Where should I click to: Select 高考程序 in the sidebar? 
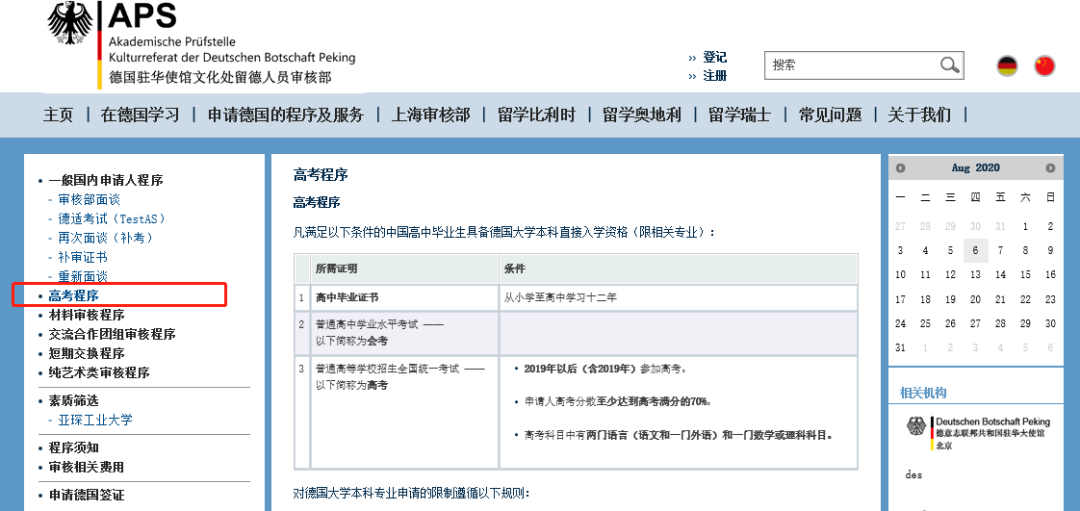[x=73, y=296]
